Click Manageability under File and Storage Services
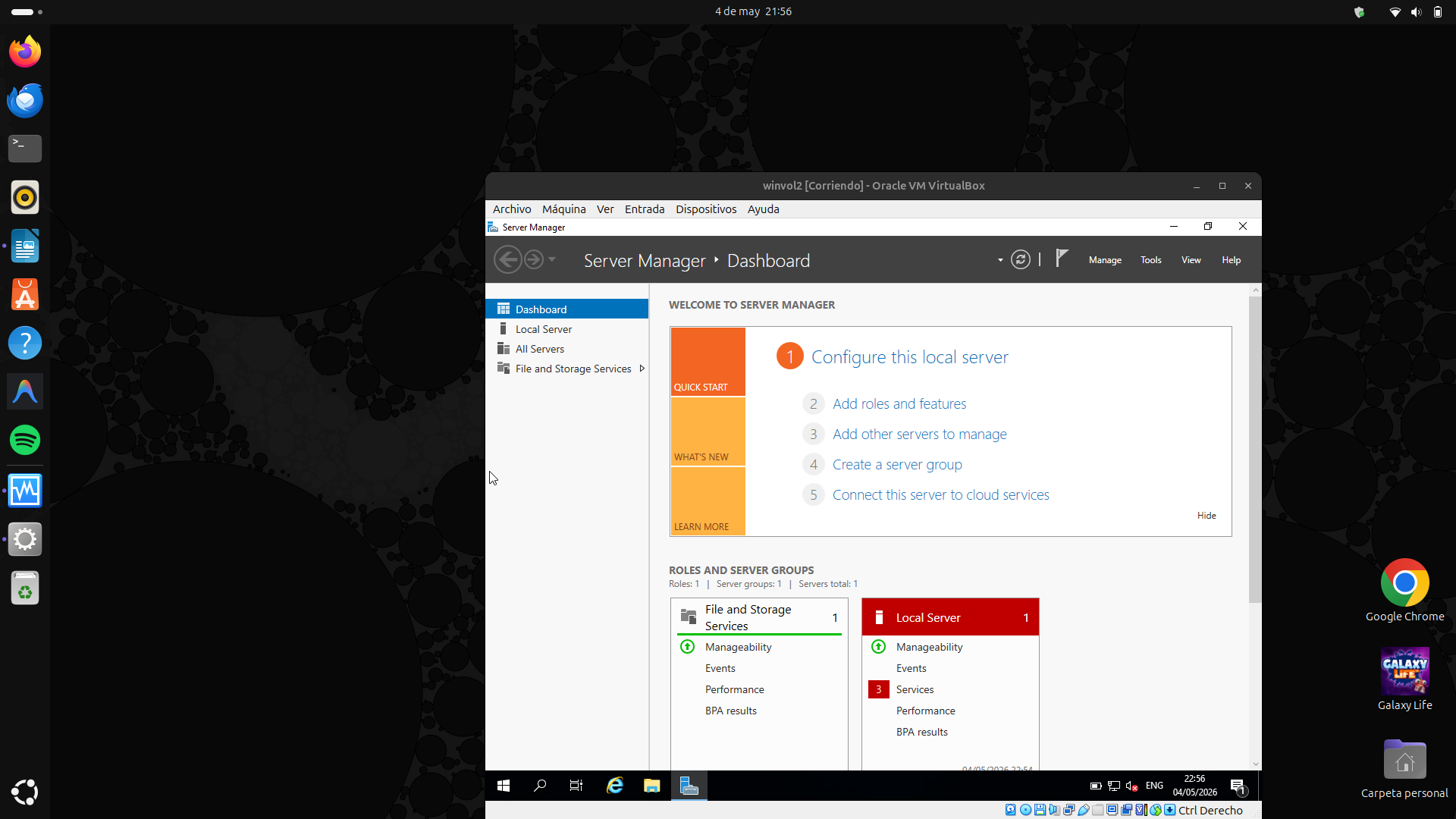Viewport: 1456px width, 819px height. pyautogui.click(x=738, y=646)
